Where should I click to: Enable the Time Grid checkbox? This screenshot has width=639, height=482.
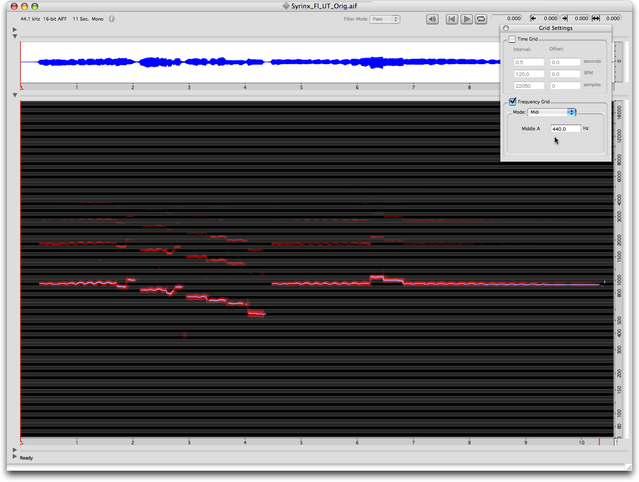(x=512, y=39)
